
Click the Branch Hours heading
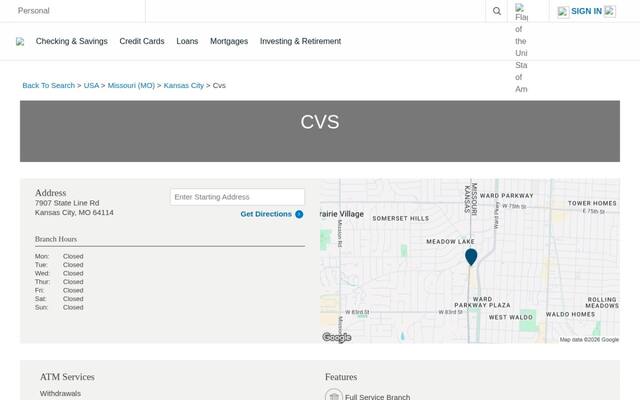(56, 239)
